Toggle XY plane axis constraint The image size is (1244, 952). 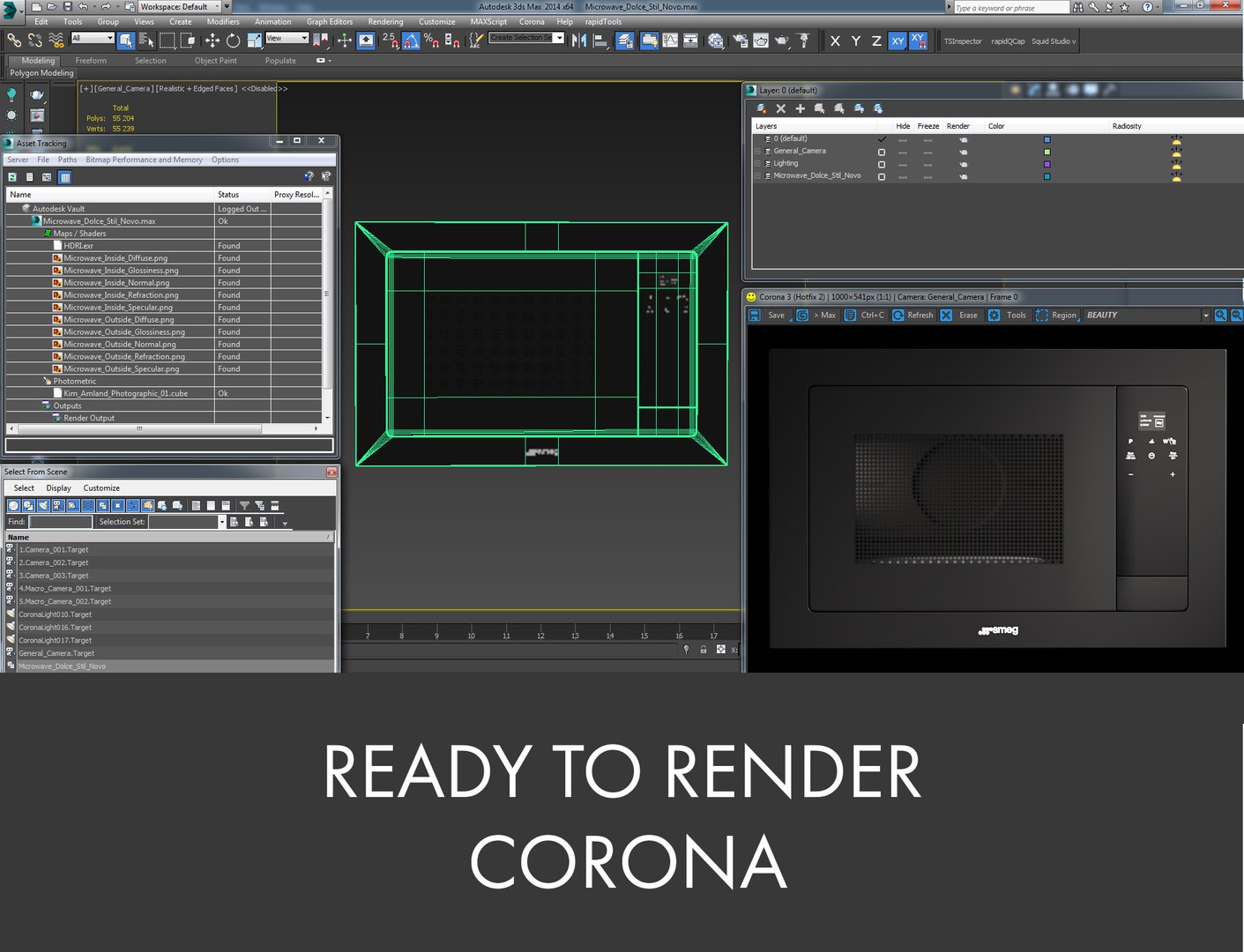click(x=898, y=41)
